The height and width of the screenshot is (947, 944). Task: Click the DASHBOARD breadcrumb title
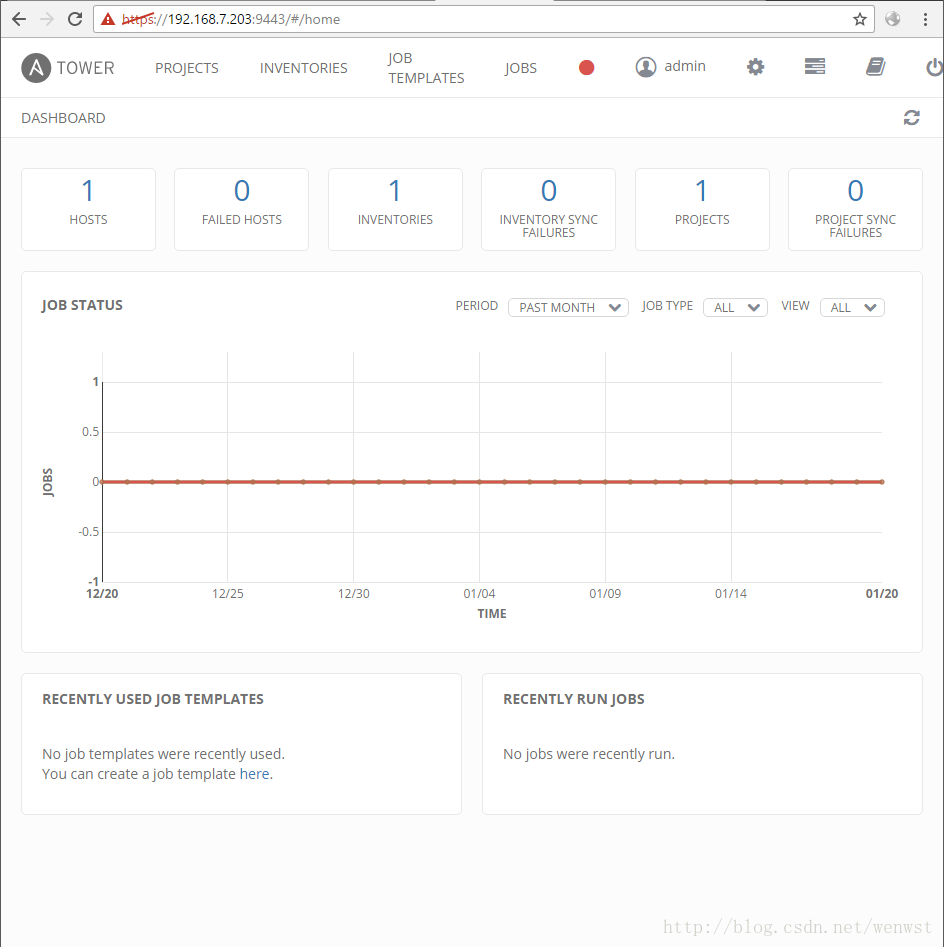coord(63,118)
